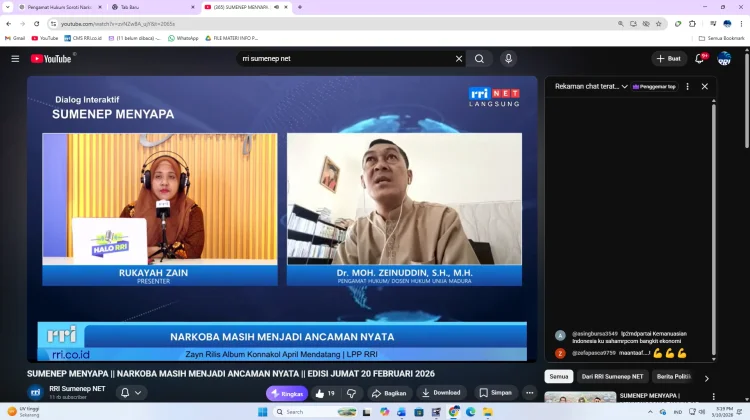
Task: Switch to Tab Baru tab
Action: coord(153,7)
